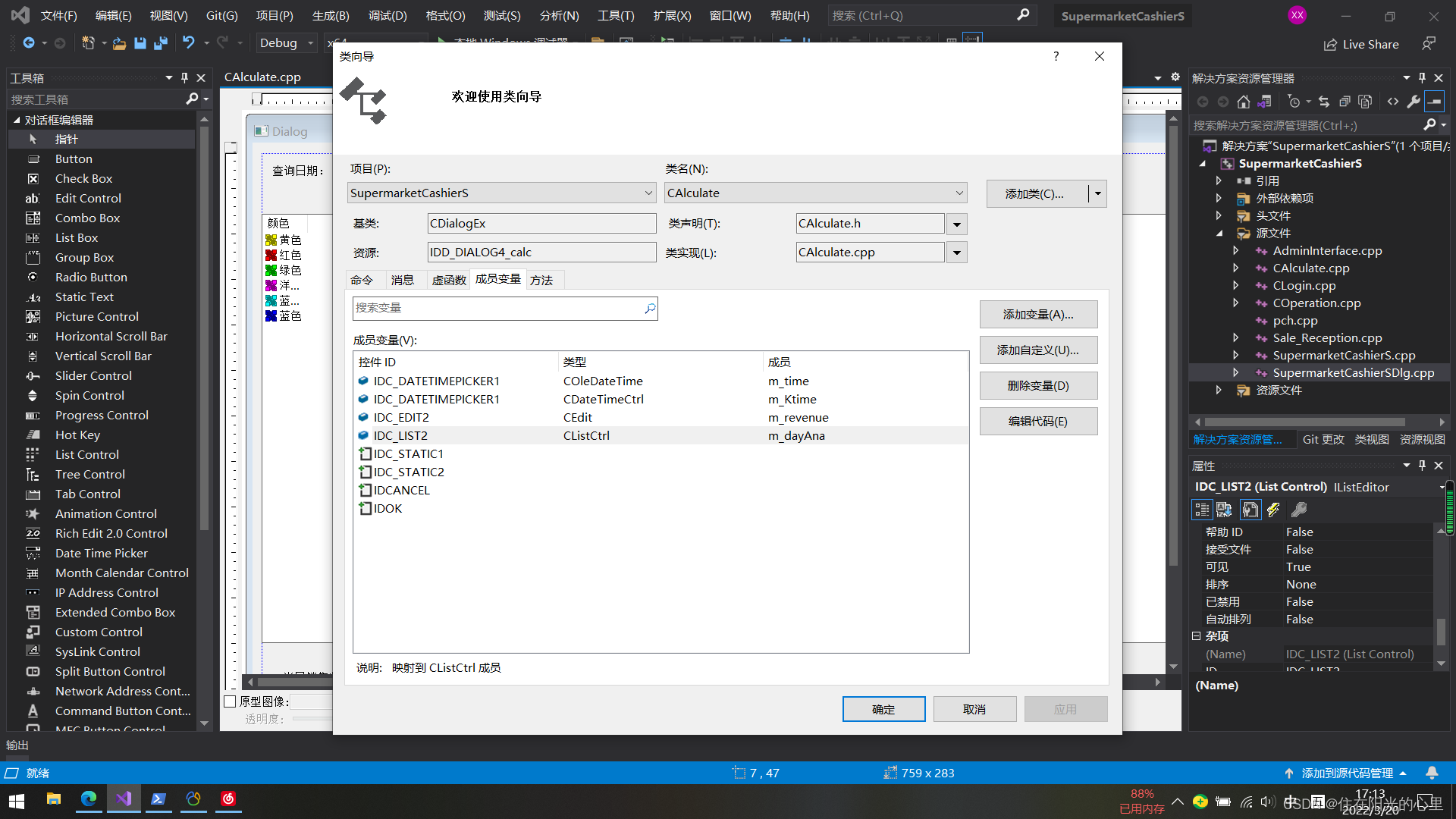Open Visual Studio from Windows taskbar
Viewport: 1456px width, 819px height.
(x=124, y=799)
